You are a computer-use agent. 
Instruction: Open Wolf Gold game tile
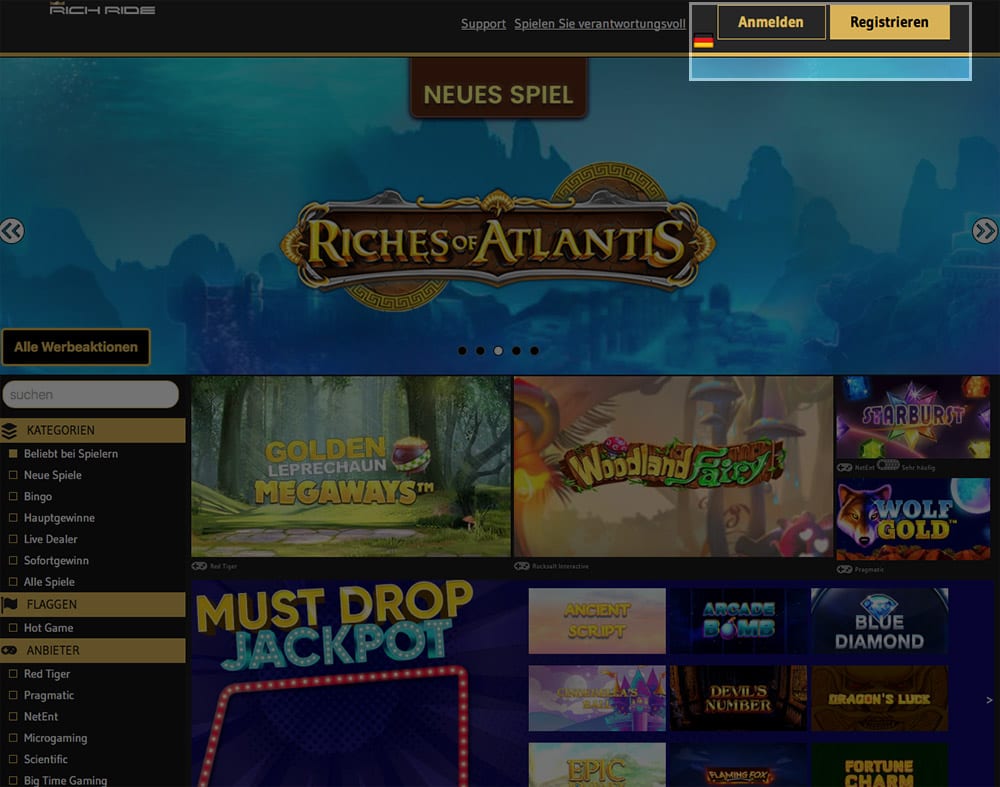(x=913, y=519)
